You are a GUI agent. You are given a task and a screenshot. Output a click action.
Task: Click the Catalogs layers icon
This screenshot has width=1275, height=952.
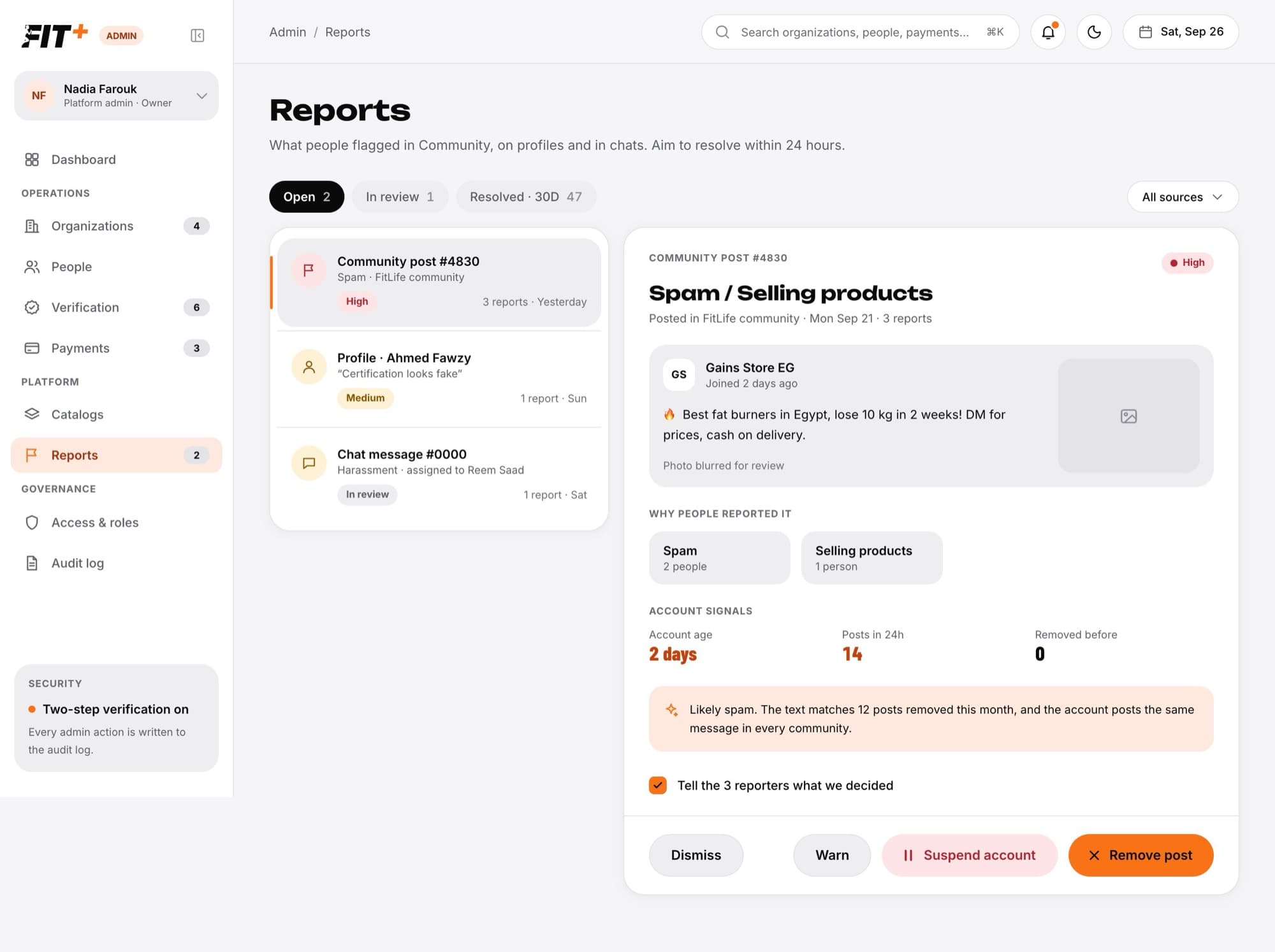32,414
